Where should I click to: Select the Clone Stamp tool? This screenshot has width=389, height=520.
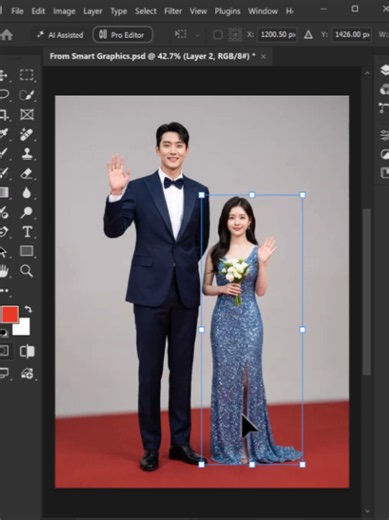(27, 153)
